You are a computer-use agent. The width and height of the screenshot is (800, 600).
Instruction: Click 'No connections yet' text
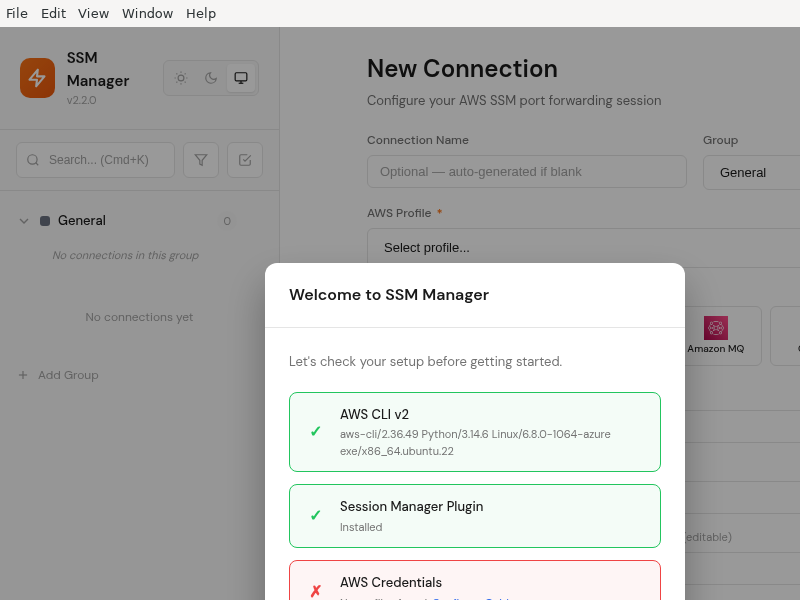[x=139, y=317]
